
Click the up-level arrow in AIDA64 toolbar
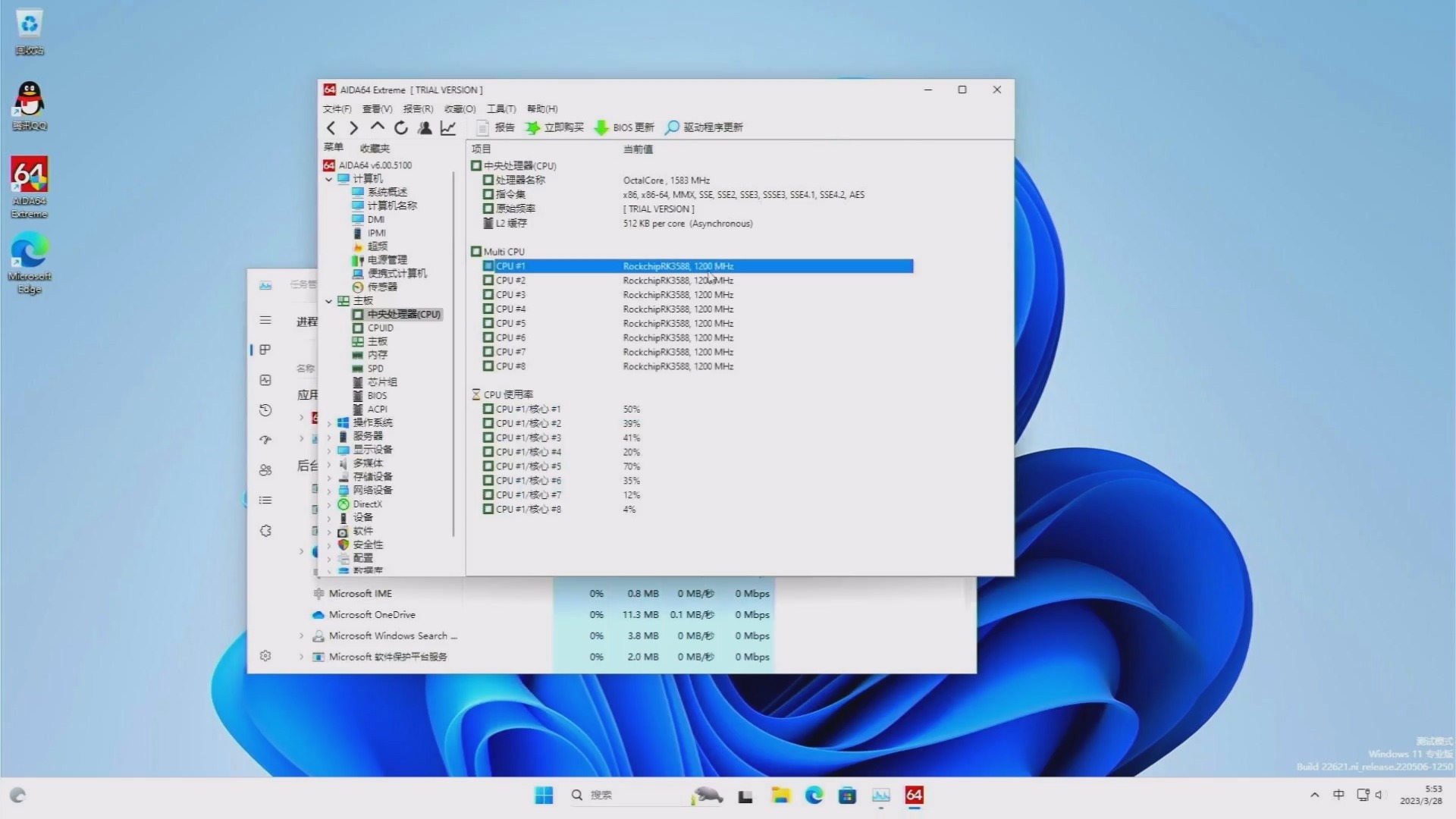(378, 127)
